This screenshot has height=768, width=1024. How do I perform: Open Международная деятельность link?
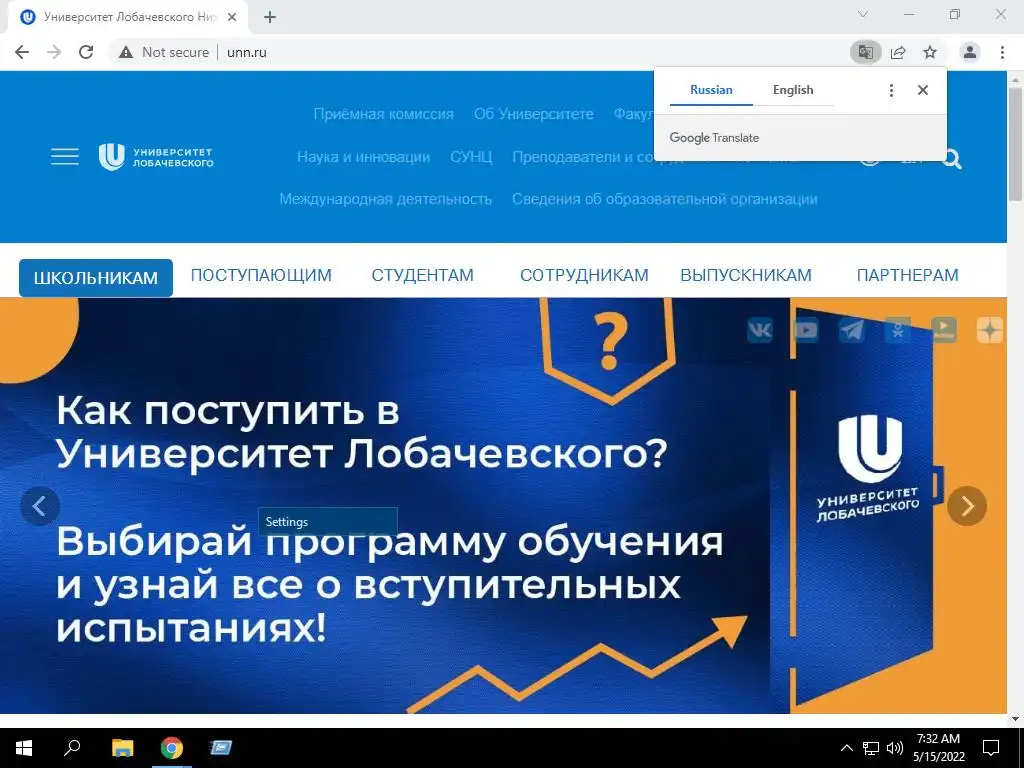pos(385,199)
